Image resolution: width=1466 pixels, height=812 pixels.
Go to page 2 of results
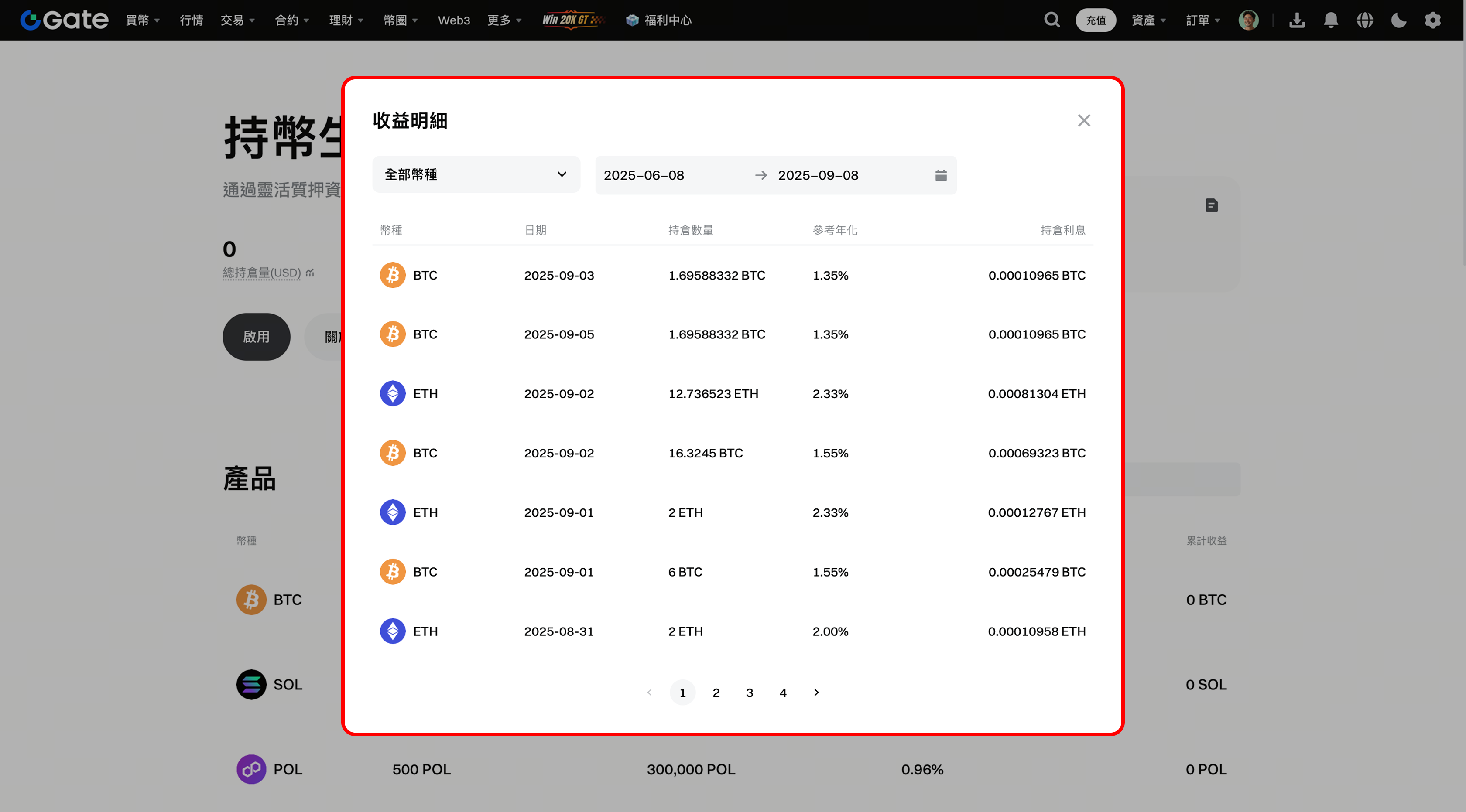coord(716,692)
